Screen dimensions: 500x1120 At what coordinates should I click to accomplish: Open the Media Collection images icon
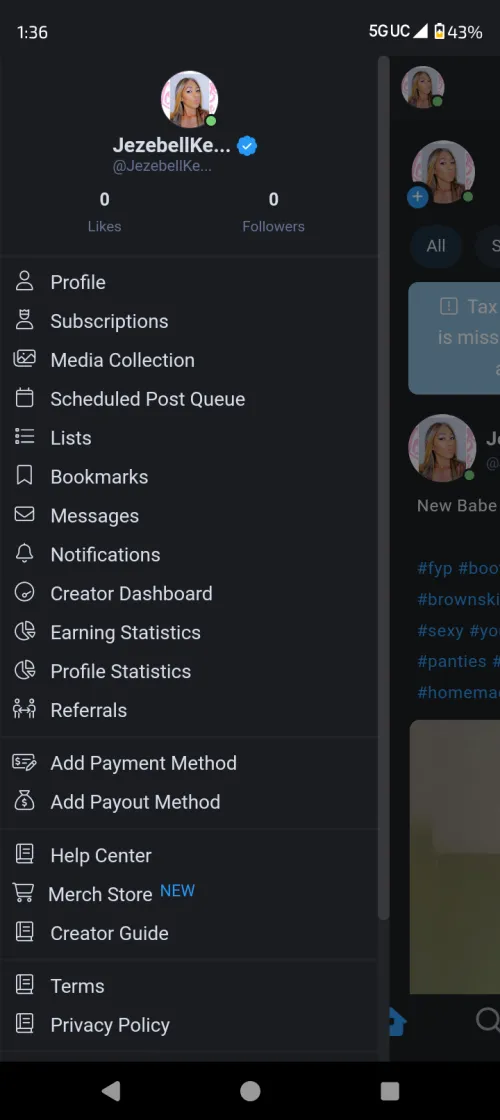(24, 359)
